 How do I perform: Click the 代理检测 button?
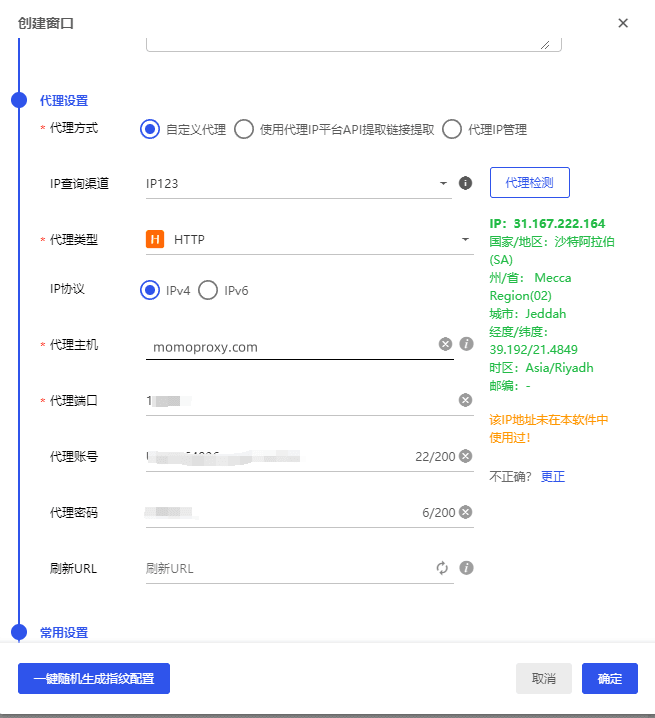[x=529, y=183]
